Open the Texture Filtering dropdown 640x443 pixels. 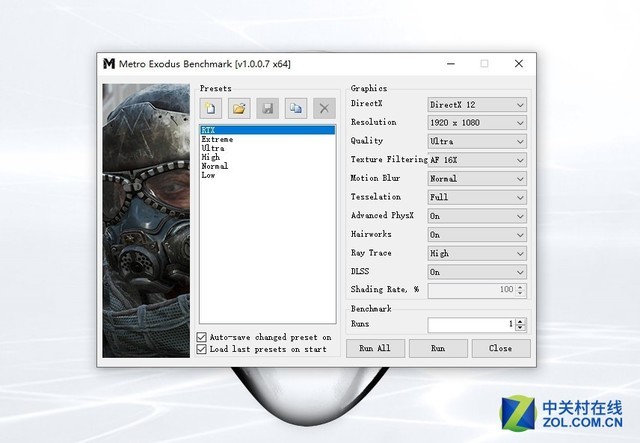(x=477, y=160)
